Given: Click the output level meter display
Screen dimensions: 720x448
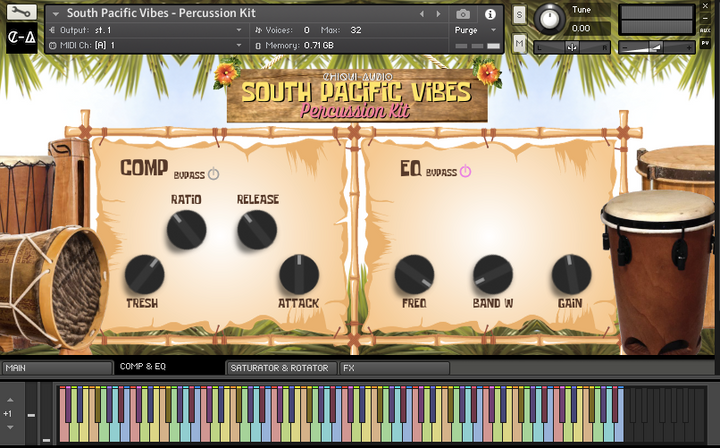Looking at the screenshot, I should (657, 20).
